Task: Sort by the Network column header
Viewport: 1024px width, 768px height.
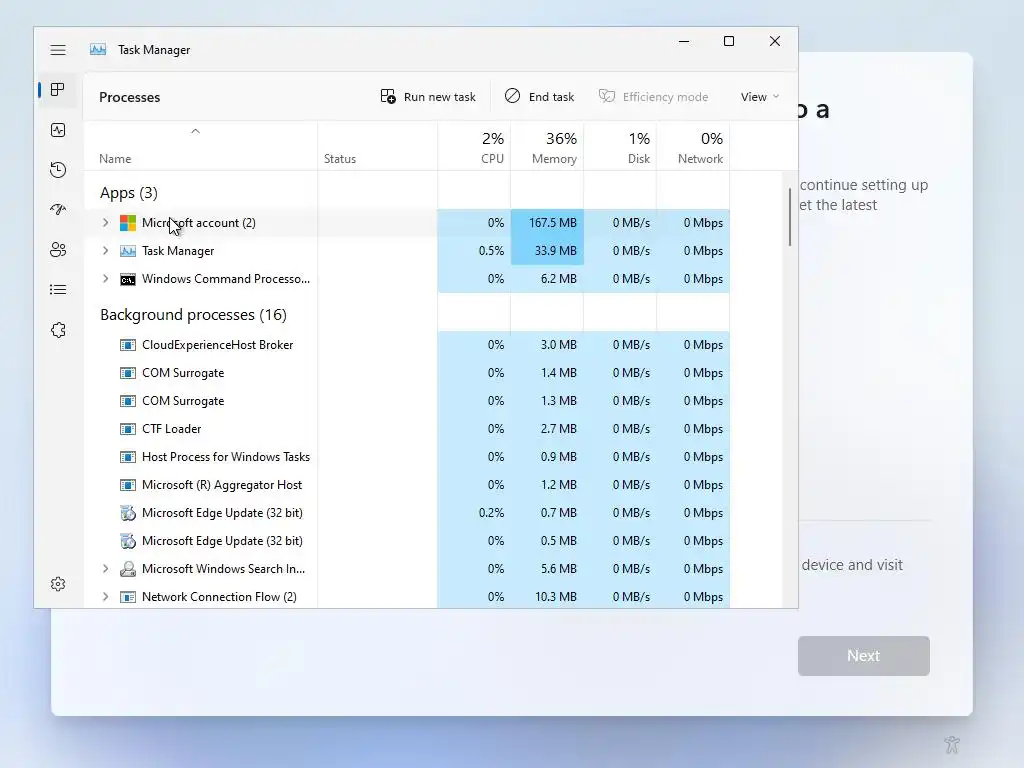Action: (693, 147)
